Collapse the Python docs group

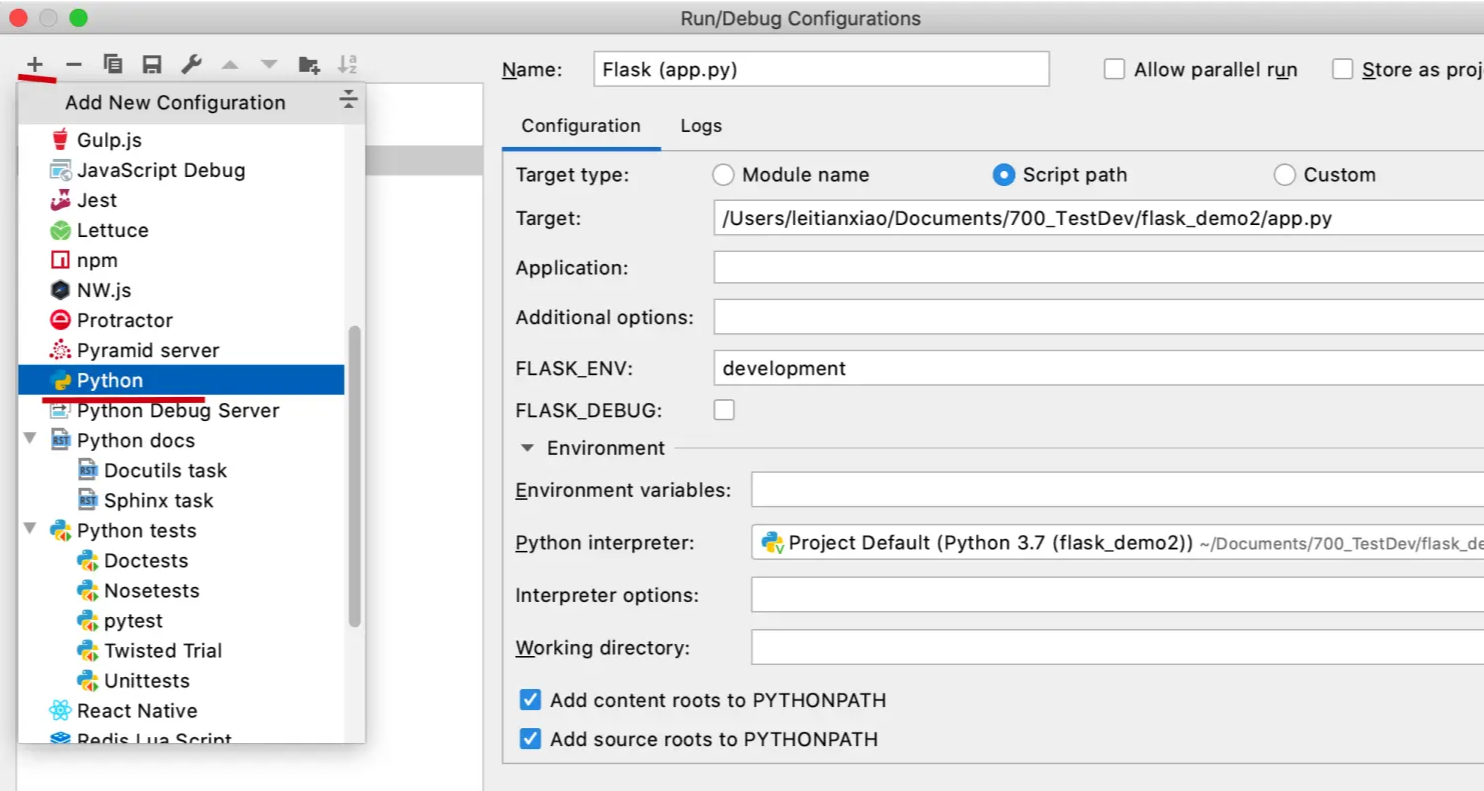[x=30, y=439]
